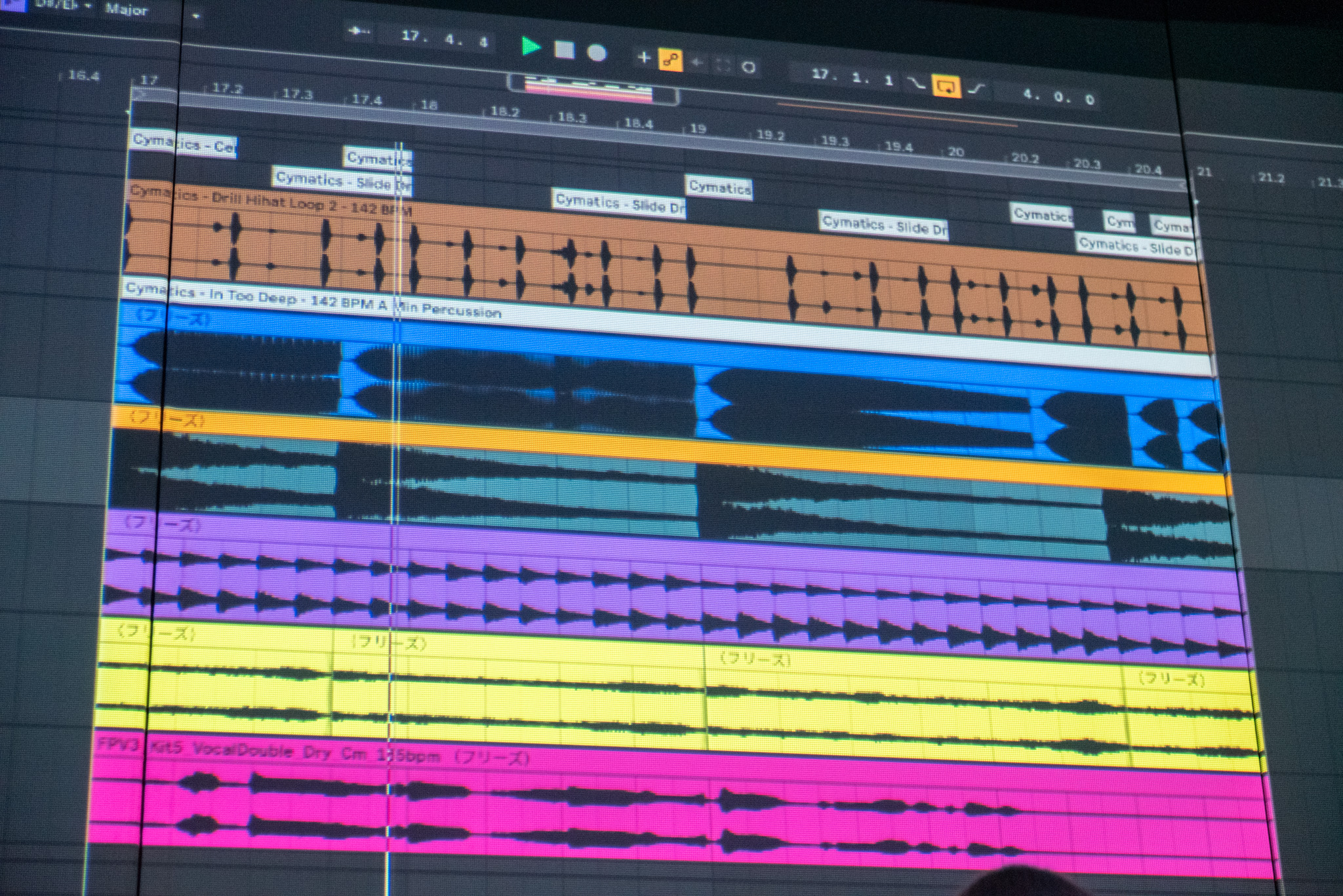The image size is (1343, 896).
Task: Toggle the Punch-In switch
Action: (915, 83)
